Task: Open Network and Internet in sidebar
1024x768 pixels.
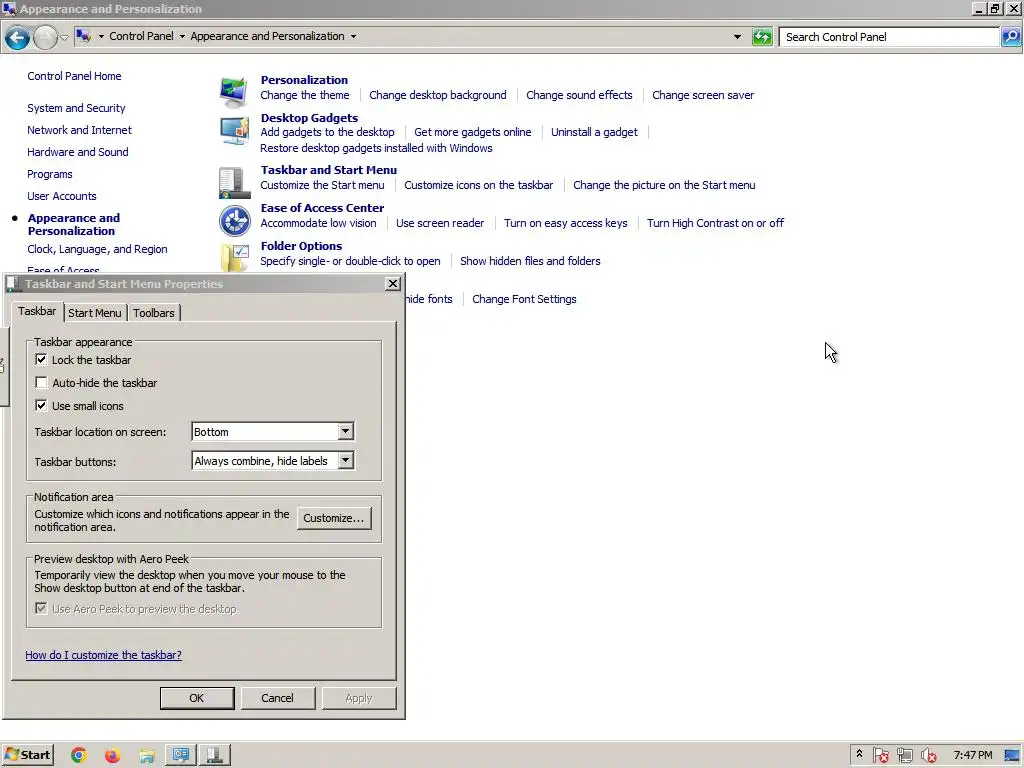Action: click(x=79, y=130)
